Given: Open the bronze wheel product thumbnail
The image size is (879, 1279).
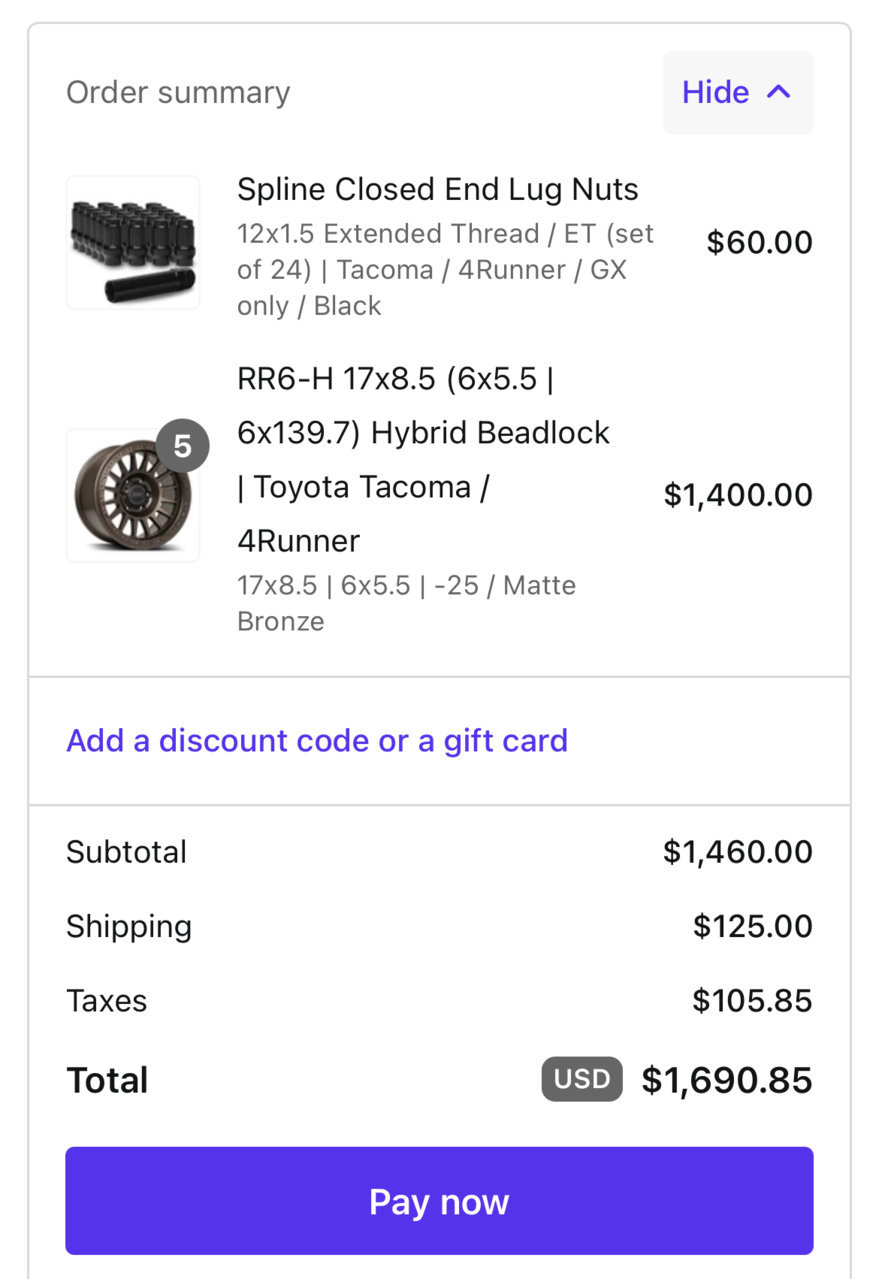Looking at the screenshot, I should pyautogui.click(x=133, y=495).
